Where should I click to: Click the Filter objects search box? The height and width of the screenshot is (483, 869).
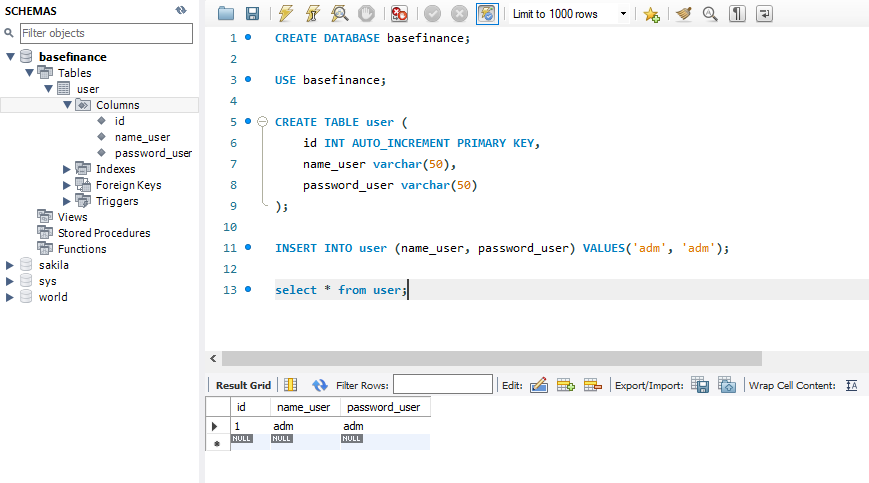pos(106,33)
